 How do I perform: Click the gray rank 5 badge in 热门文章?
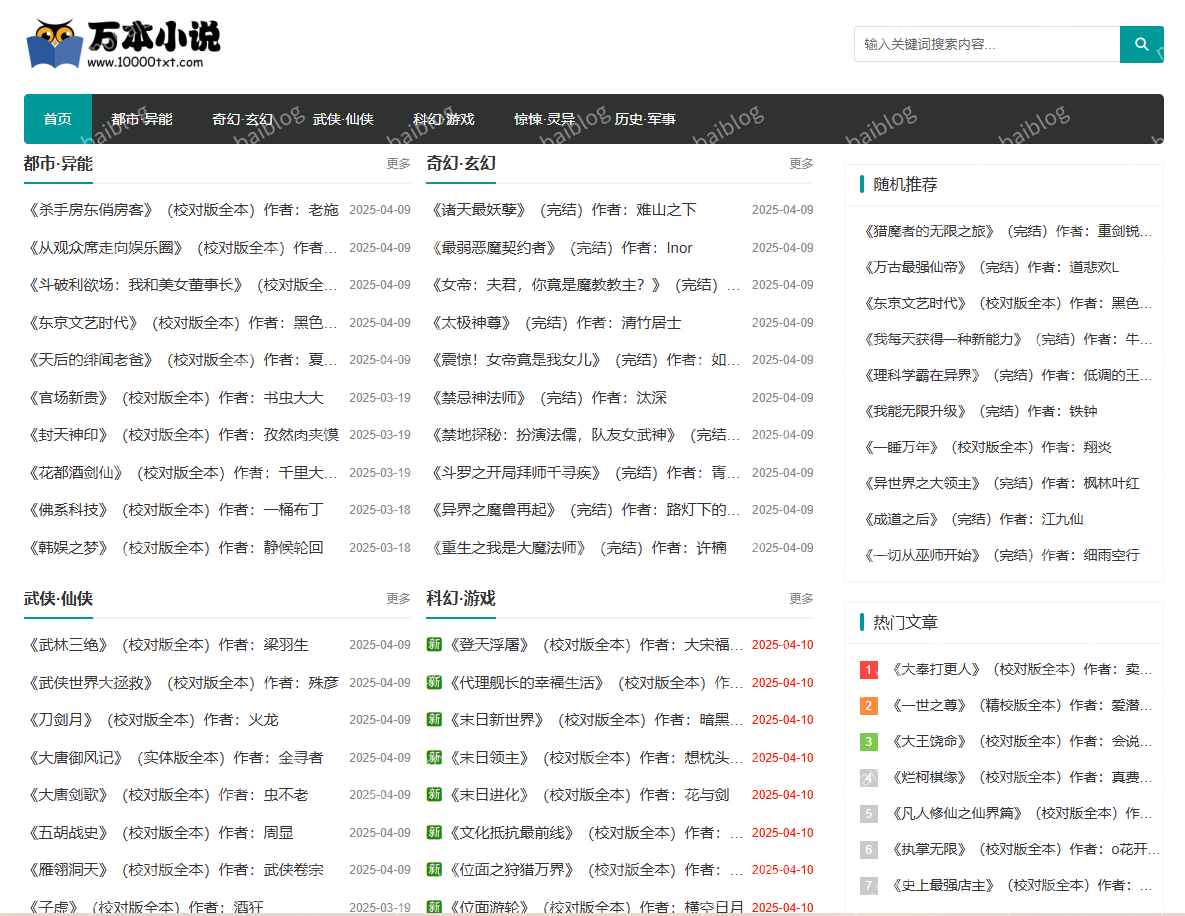pyautogui.click(x=868, y=813)
